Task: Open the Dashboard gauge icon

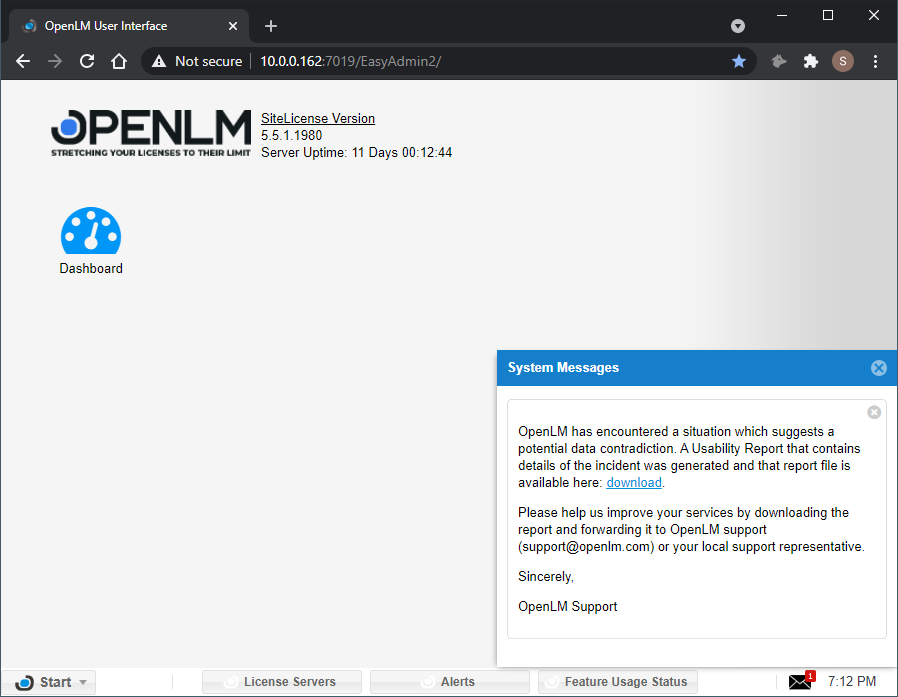Action: (x=91, y=231)
